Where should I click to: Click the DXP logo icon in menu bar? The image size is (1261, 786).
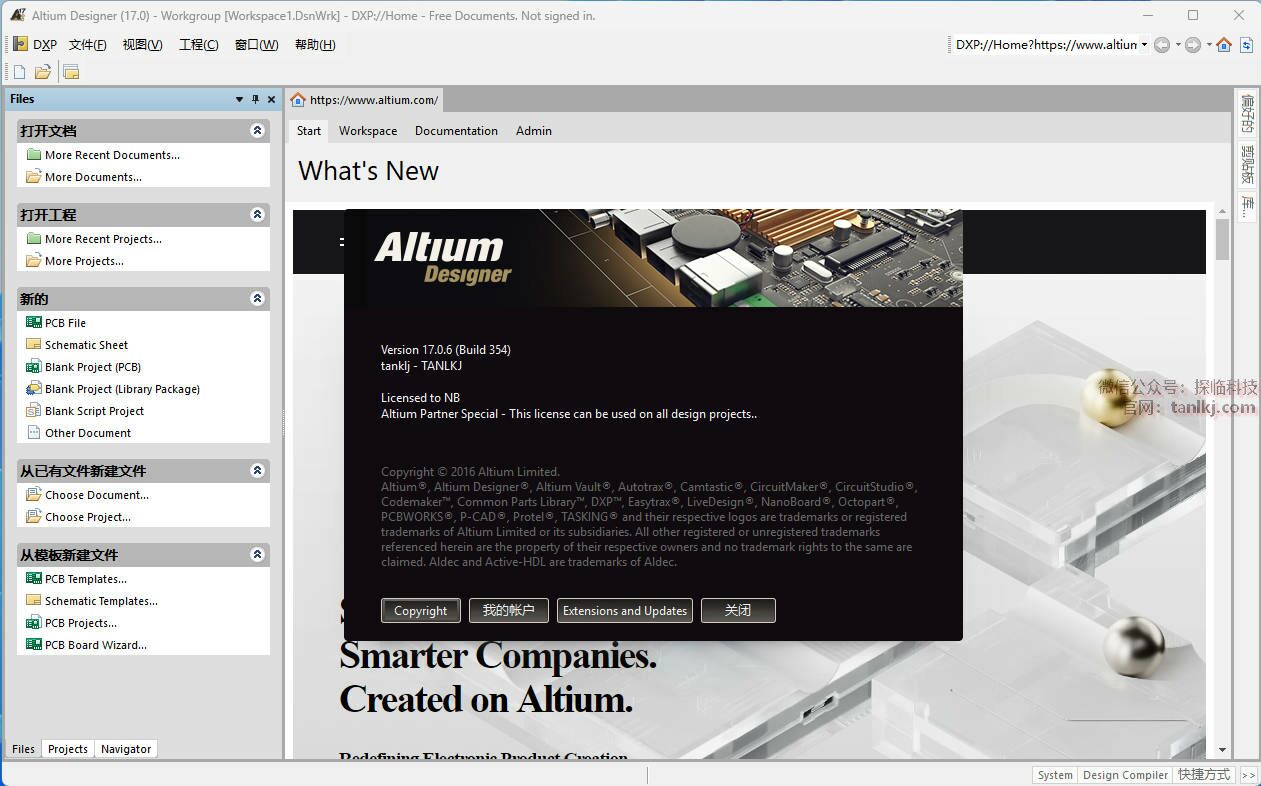[20, 44]
